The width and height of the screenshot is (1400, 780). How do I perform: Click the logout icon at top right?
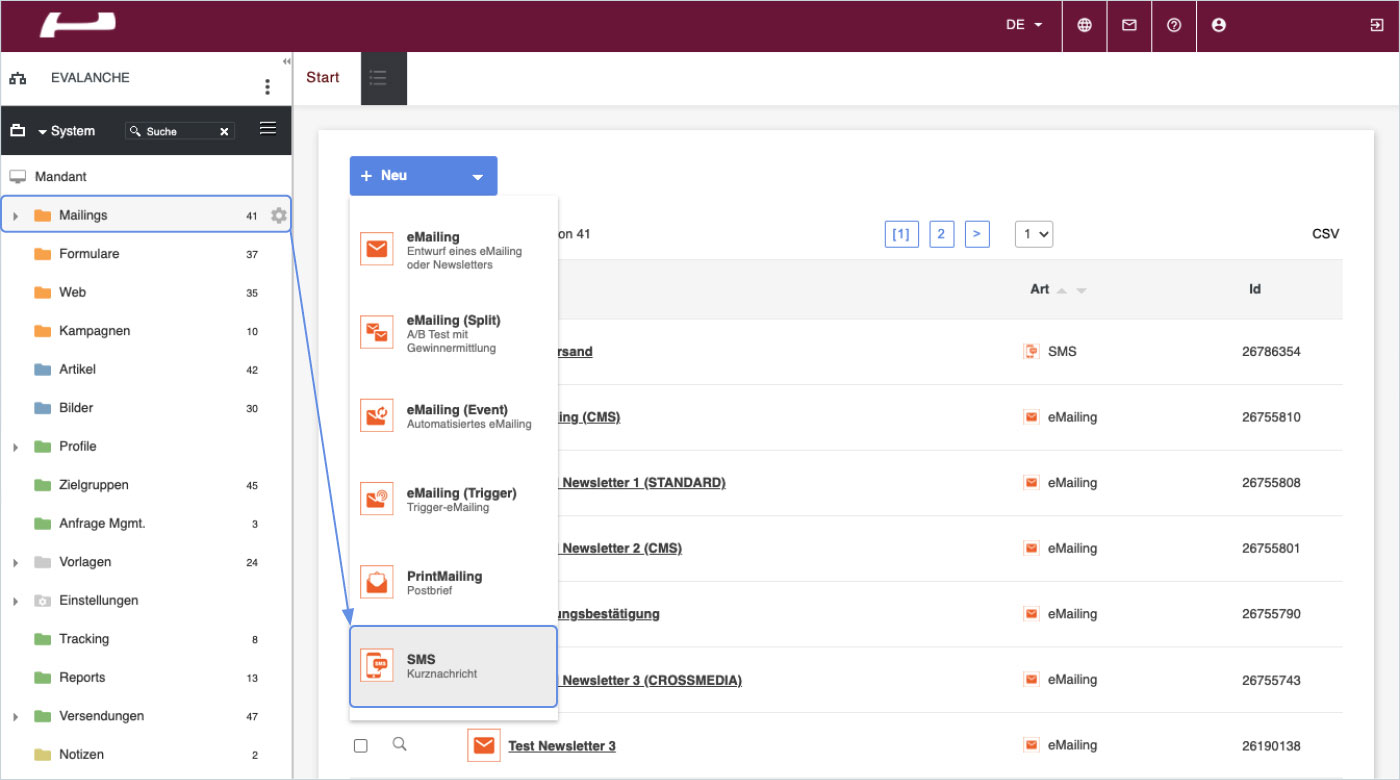click(1377, 26)
